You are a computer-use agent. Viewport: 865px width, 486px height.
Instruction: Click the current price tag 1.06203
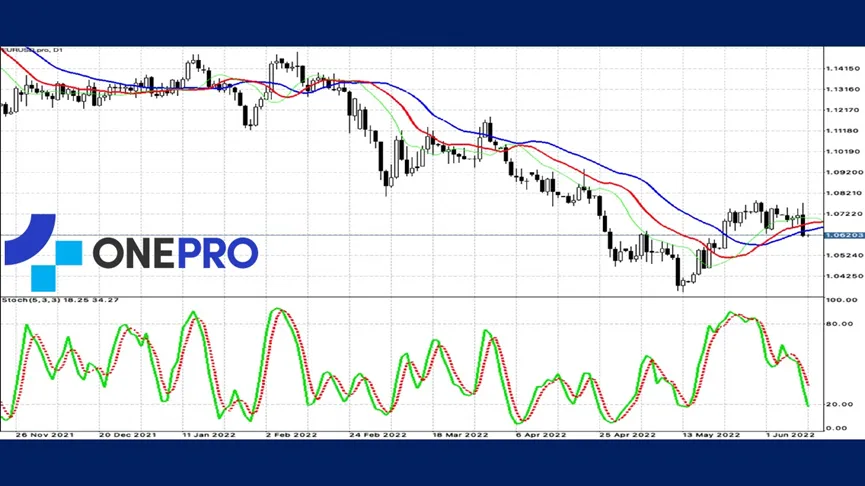pos(844,235)
